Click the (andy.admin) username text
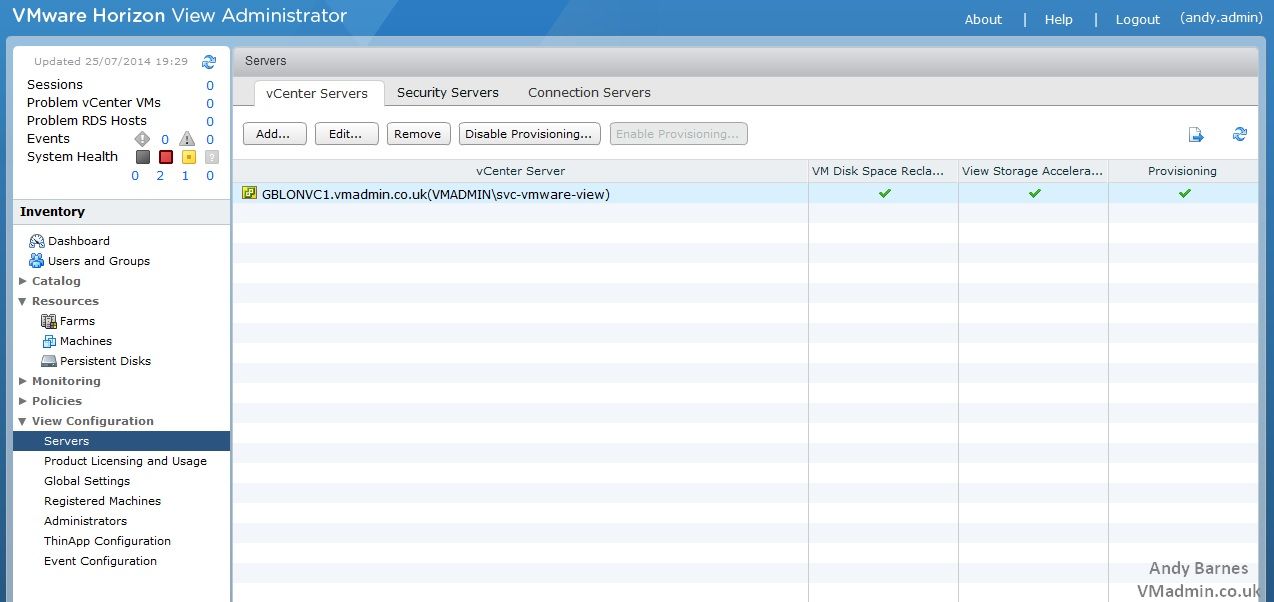1274x602 pixels. coord(1220,18)
